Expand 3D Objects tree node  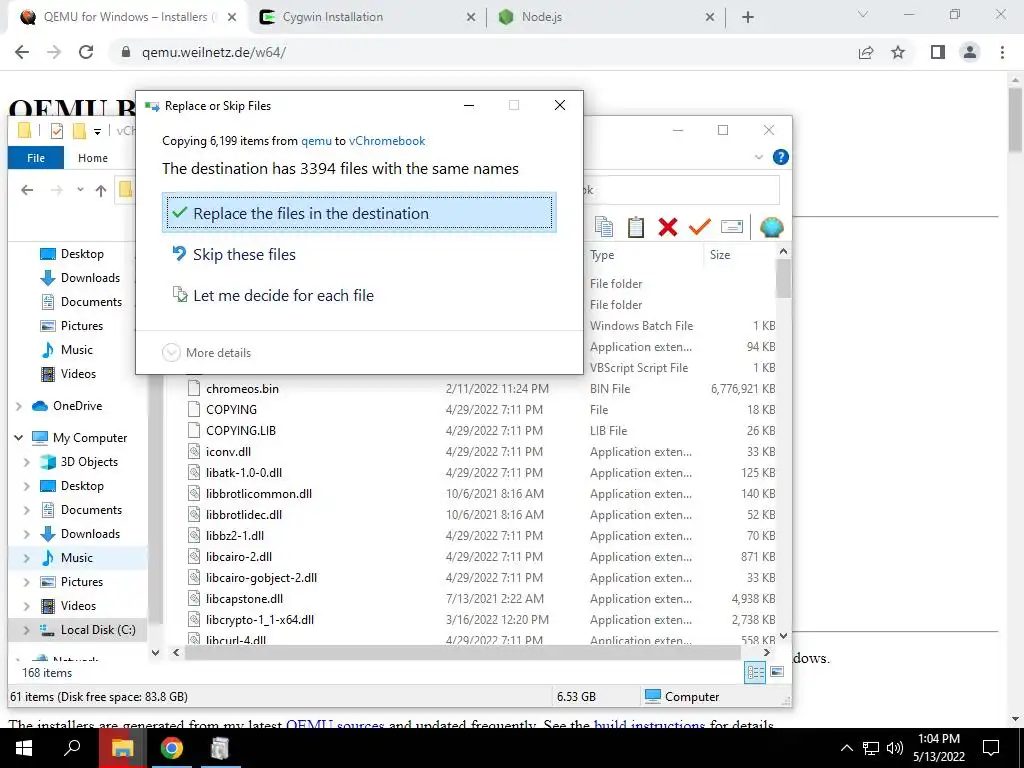point(27,462)
